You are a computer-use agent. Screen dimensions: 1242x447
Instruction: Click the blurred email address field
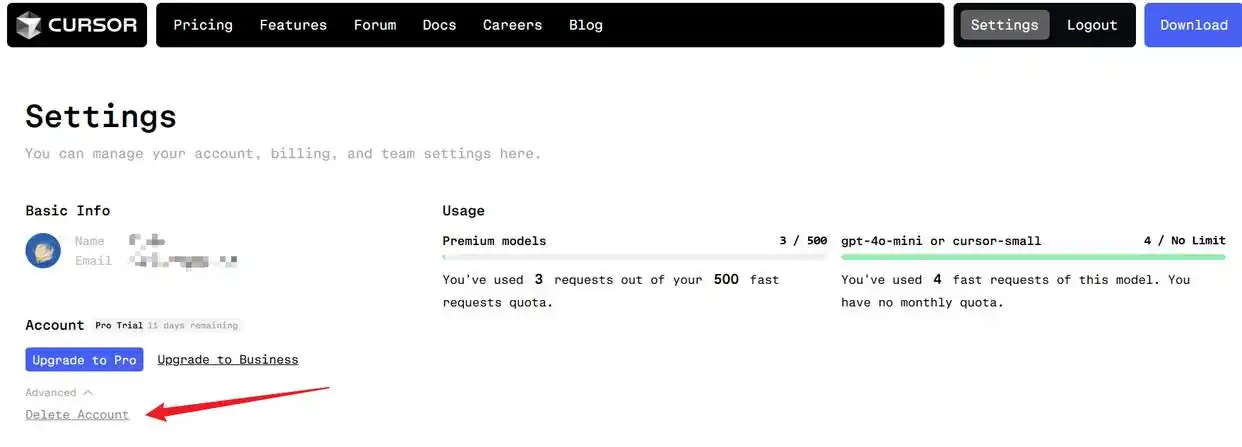(185, 261)
